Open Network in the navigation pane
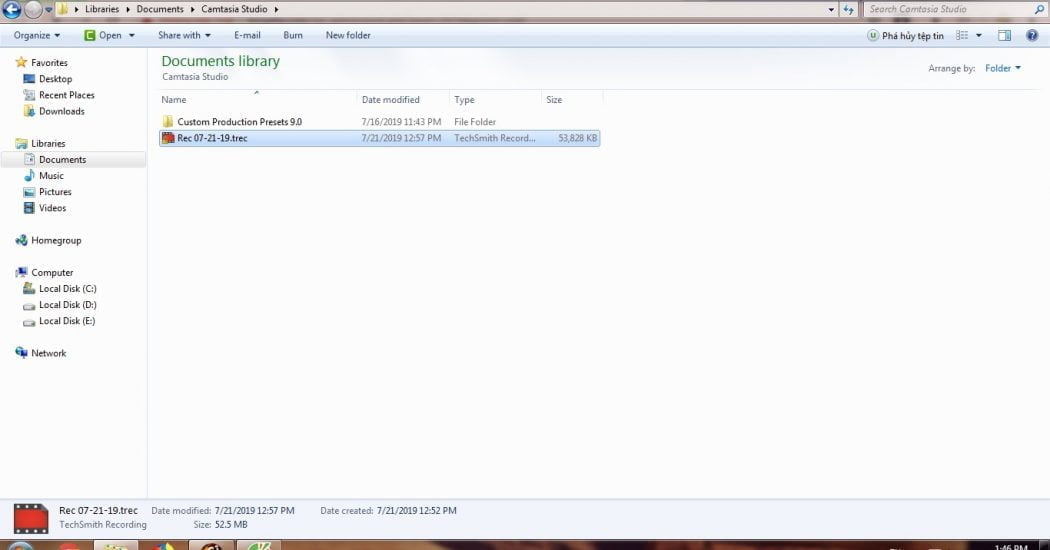Image resolution: width=1050 pixels, height=550 pixels. [48, 353]
